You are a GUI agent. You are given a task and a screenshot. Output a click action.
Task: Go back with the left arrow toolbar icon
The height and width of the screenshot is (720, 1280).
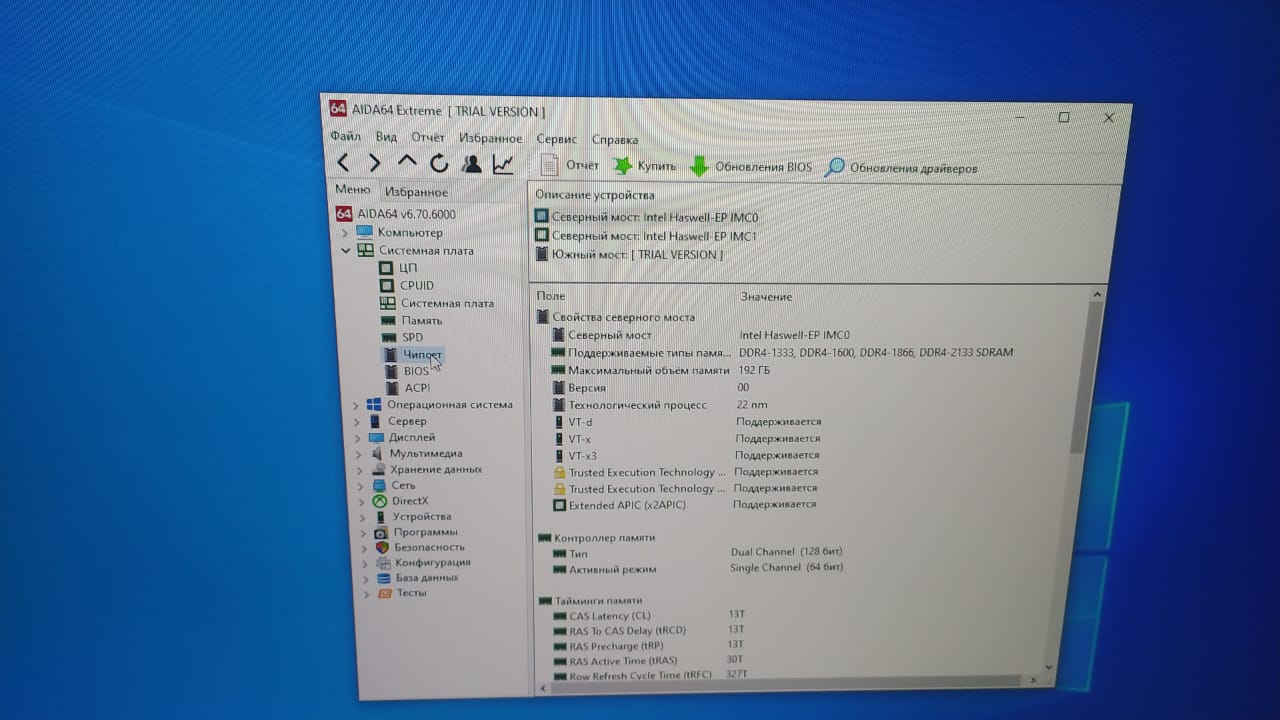coord(343,162)
